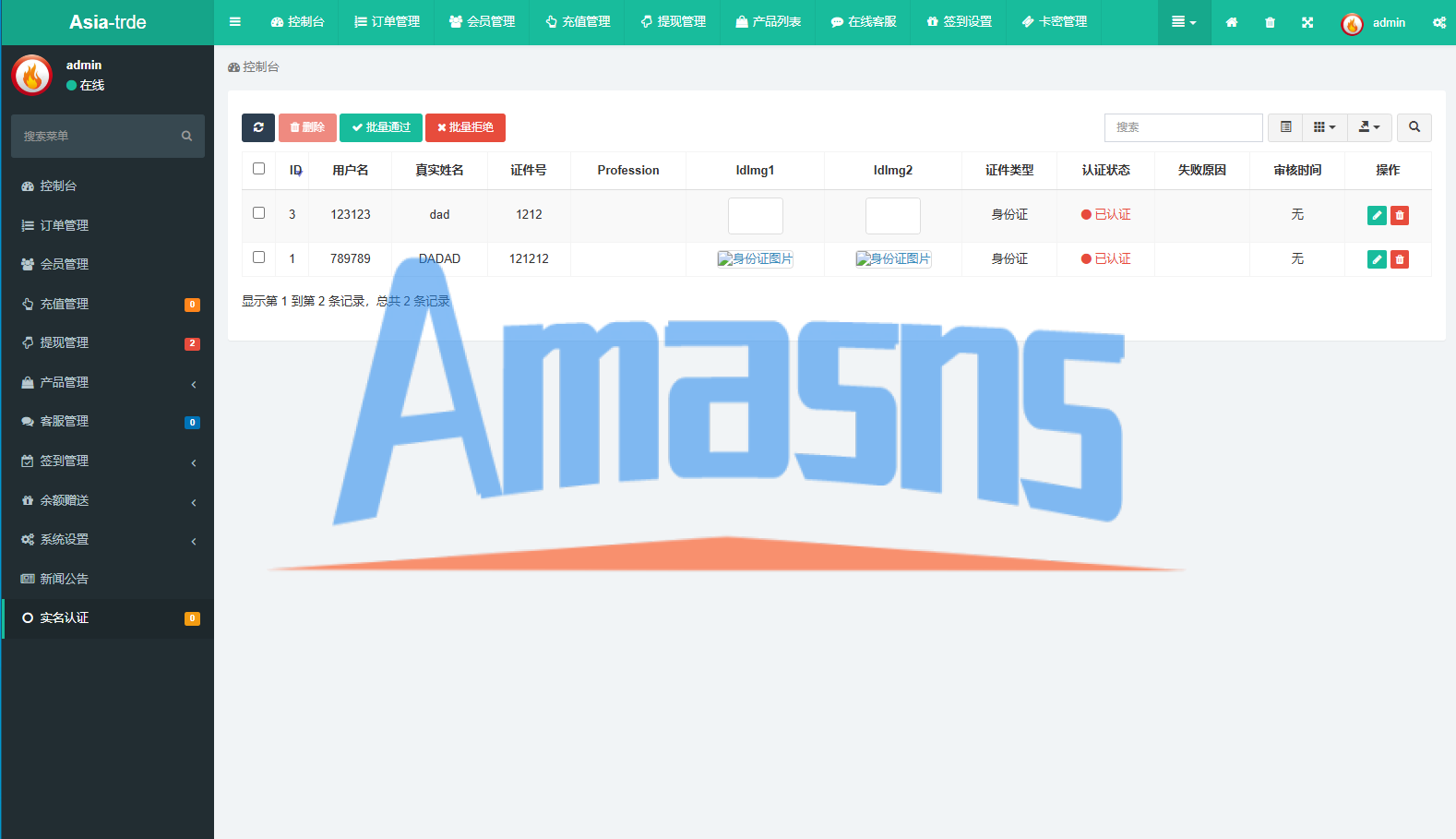Open 新闻公告 in the sidebar
The image size is (1456, 839).
coord(108,579)
